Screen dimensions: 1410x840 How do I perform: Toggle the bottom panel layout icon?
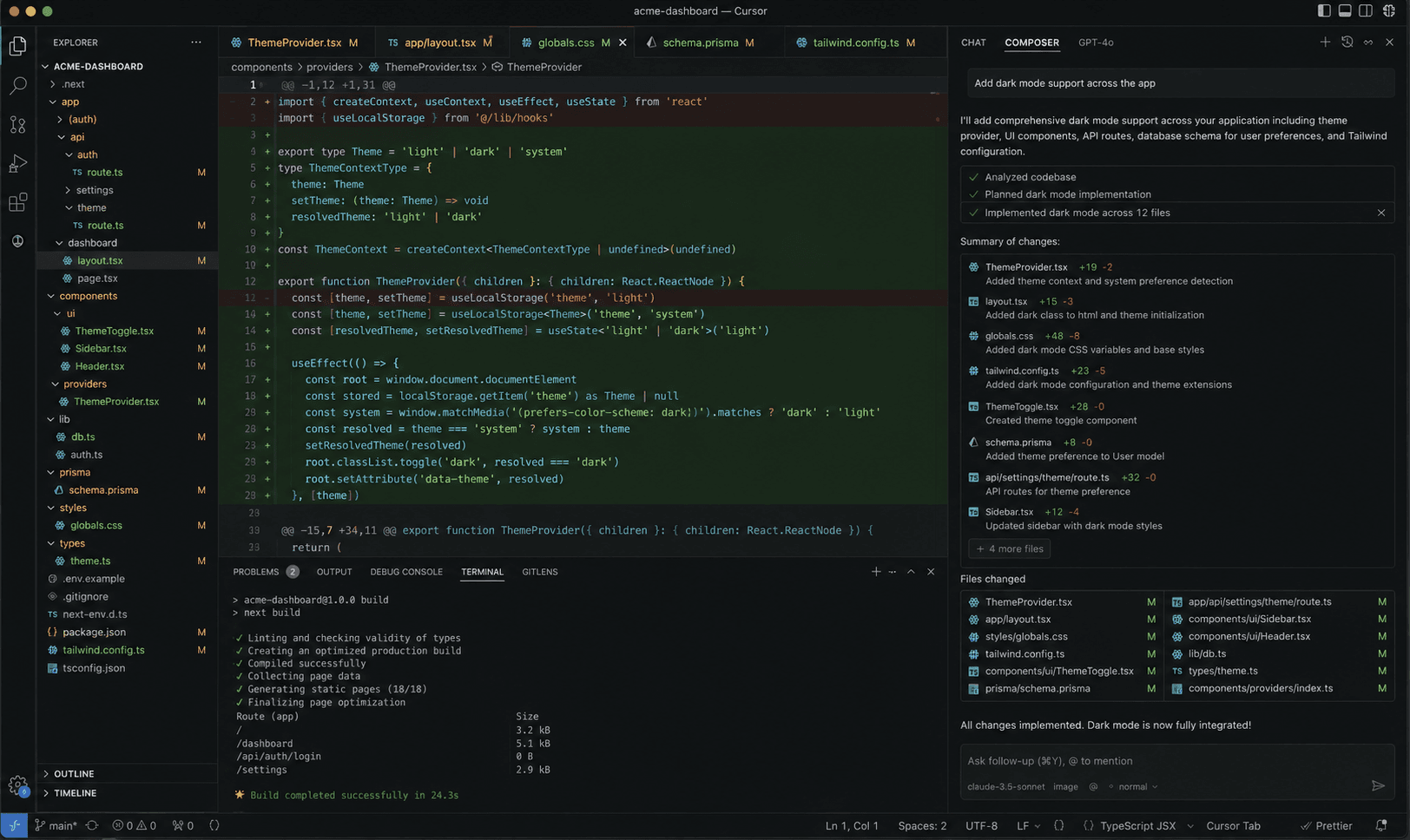click(1345, 10)
